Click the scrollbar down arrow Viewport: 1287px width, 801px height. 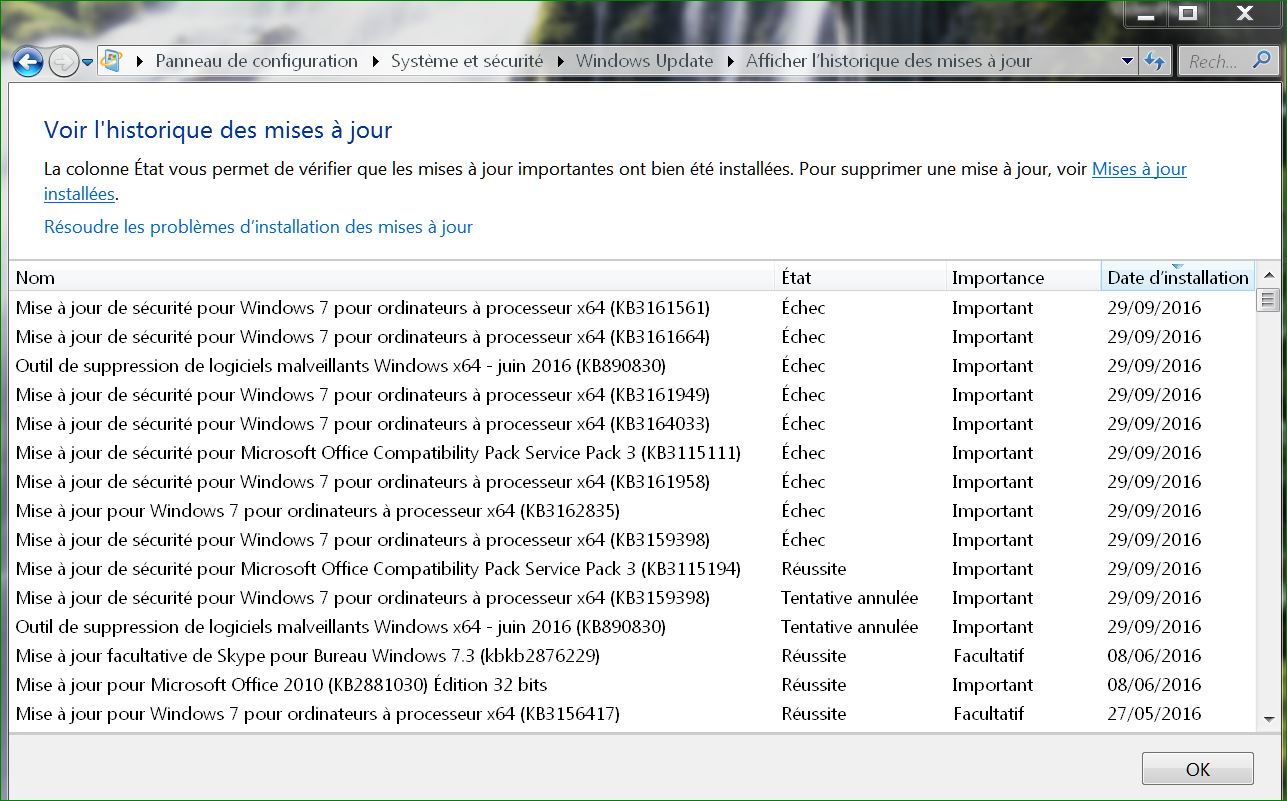(1268, 719)
